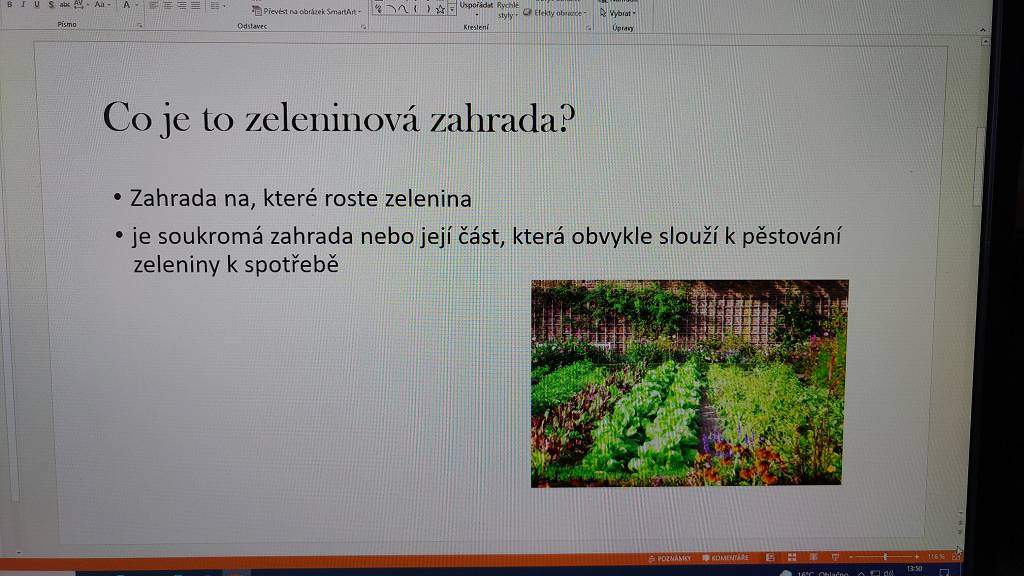Apply italic formatting with the I icon
The height and width of the screenshot is (576, 1024).
pyautogui.click(x=23, y=5)
